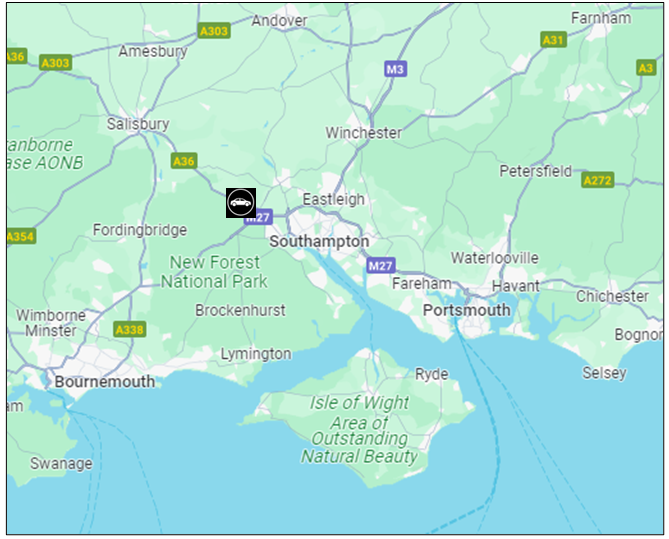
Task: Click the Winchester label
Action: [364, 133]
